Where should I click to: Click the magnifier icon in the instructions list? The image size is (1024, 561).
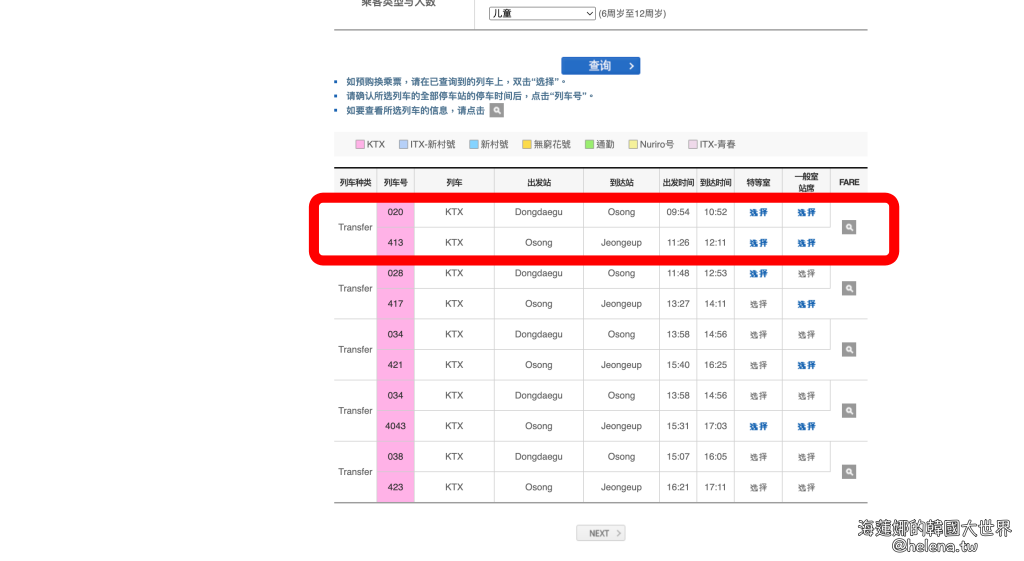click(x=496, y=110)
